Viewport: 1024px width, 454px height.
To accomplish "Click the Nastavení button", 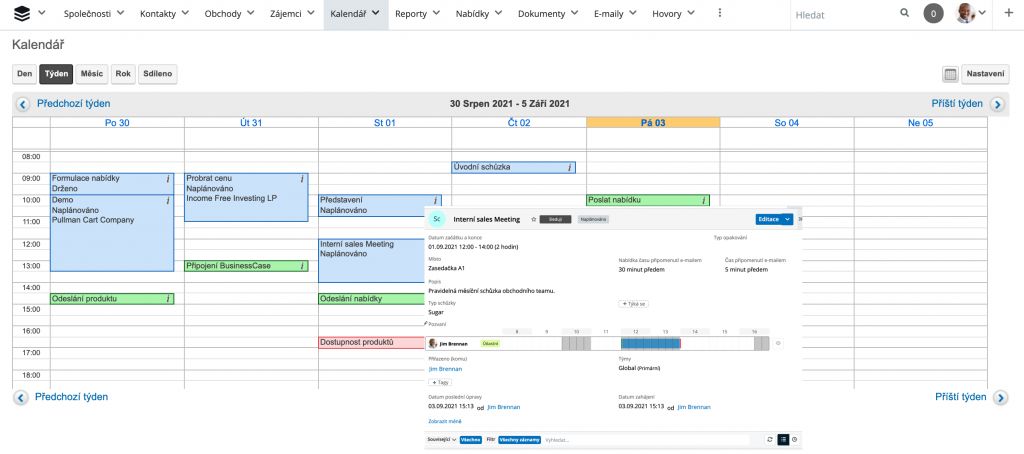I will (986, 74).
